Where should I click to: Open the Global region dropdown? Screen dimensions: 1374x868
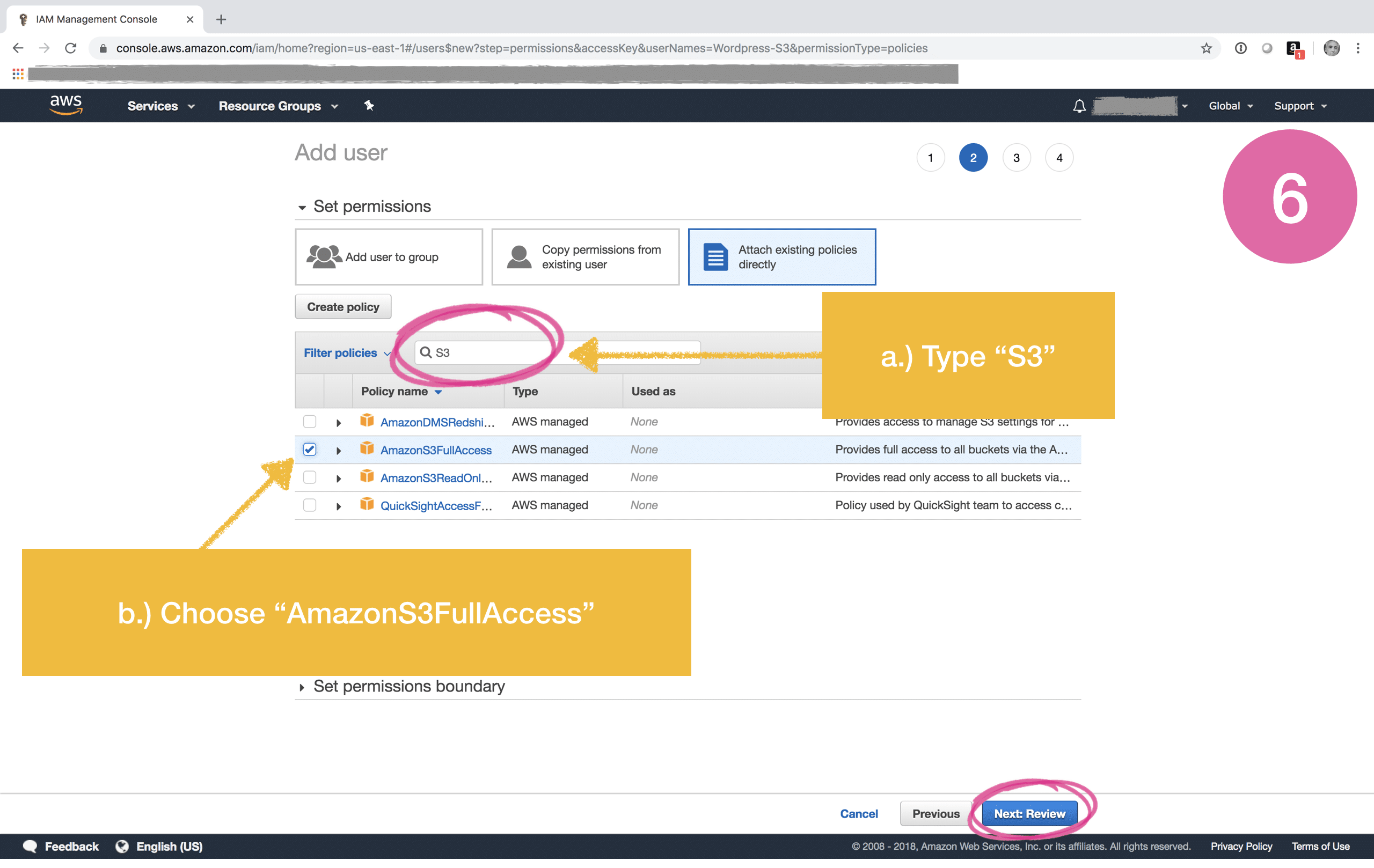pyautogui.click(x=1231, y=106)
